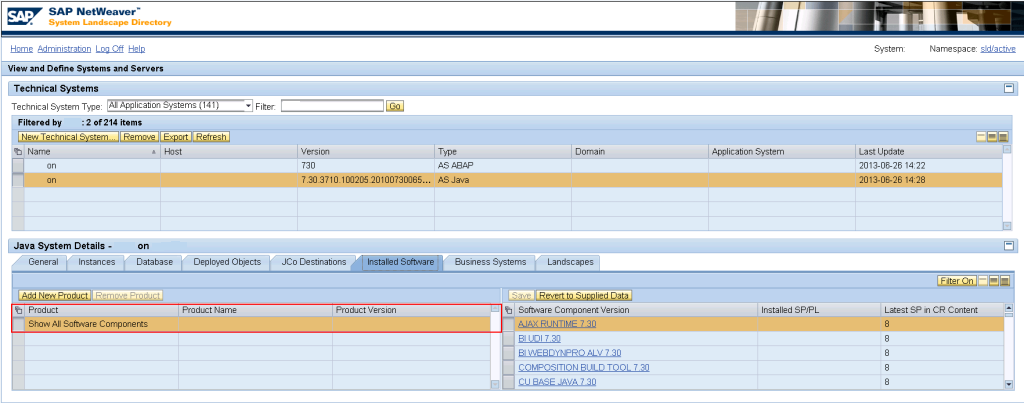The height and width of the screenshot is (403, 1024).
Task: Open BI WEBDYNPRO ALV 7.30 link
Action: (x=569, y=353)
